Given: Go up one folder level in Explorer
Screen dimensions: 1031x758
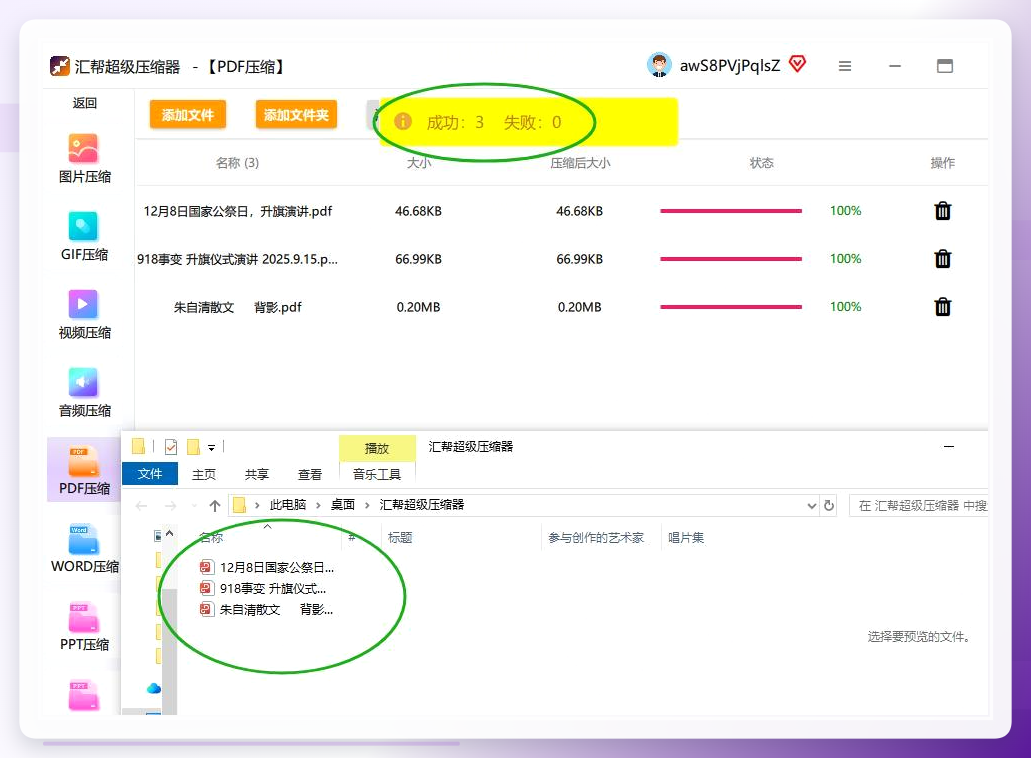Looking at the screenshot, I should 214,506.
